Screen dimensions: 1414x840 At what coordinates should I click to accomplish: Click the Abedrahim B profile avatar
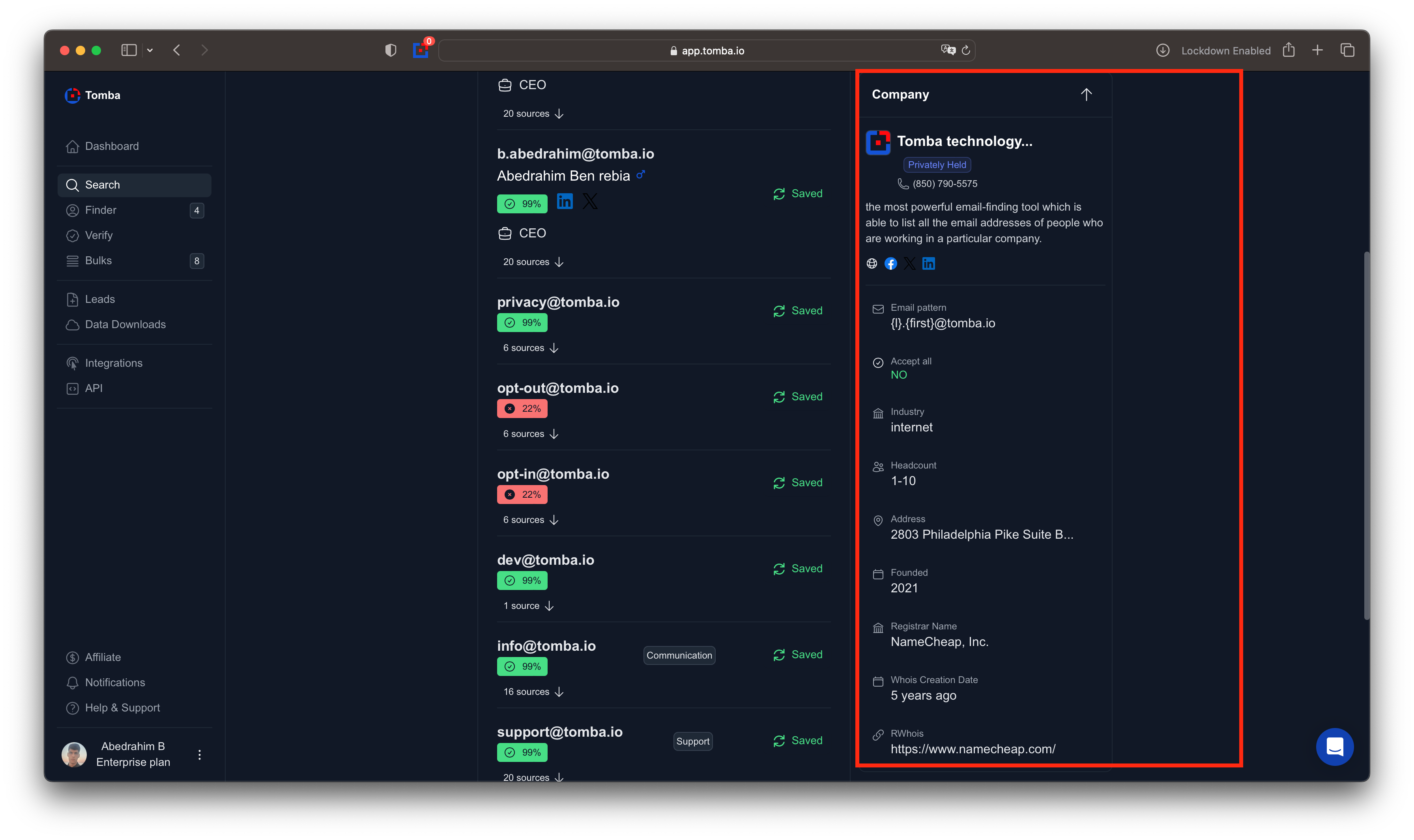coord(74,754)
